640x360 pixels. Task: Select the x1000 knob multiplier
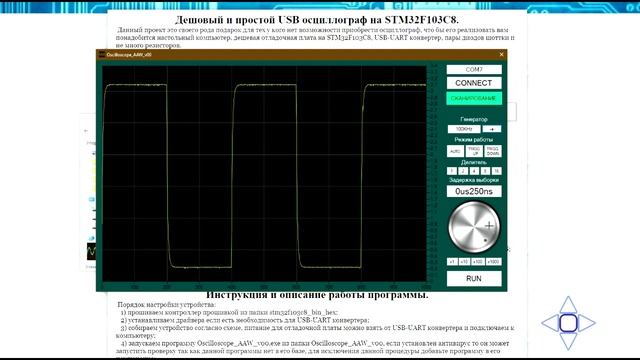(x=493, y=262)
